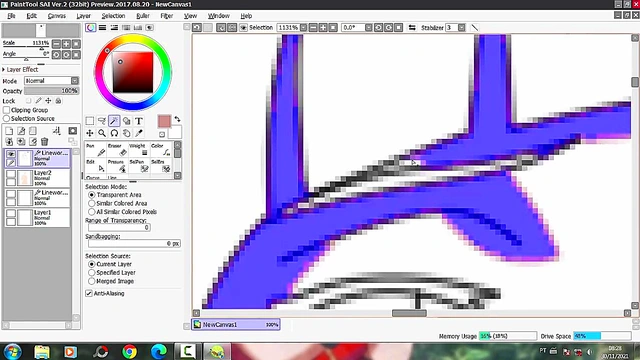This screenshot has width=640, height=360.
Task: Open the Selection menu
Action: coord(113,16)
